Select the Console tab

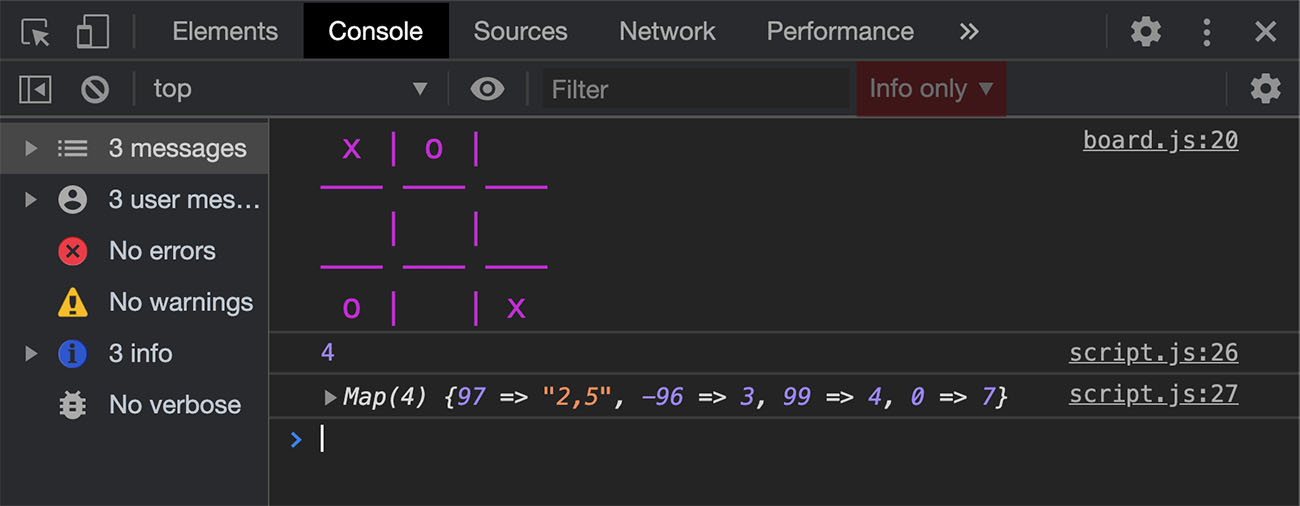click(x=376, y=31)
